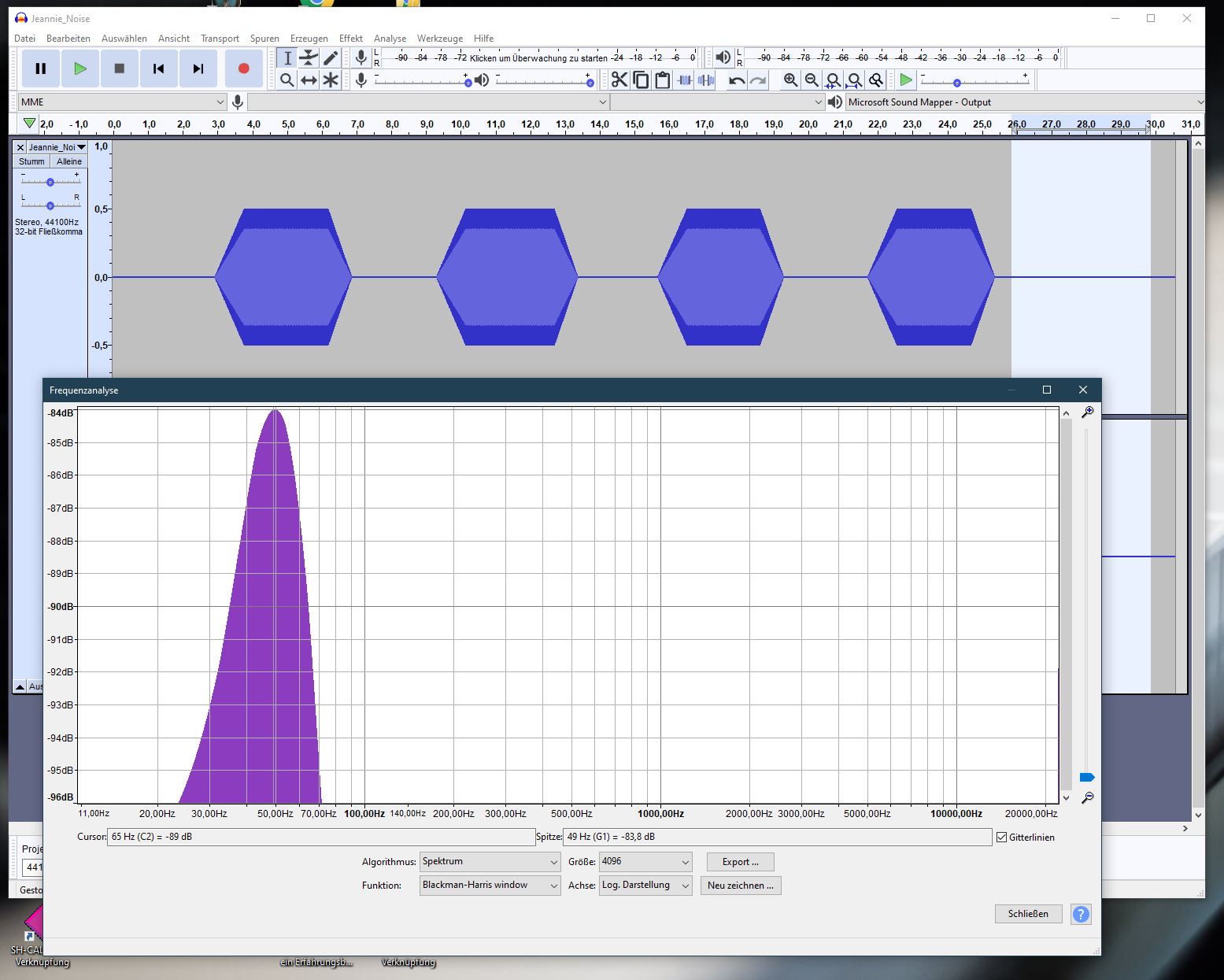The width and height of the screenshot is (1224, 980).
Task: Open the Achse dropdown showing Log. Darstellung
Action: pos(645,886)
